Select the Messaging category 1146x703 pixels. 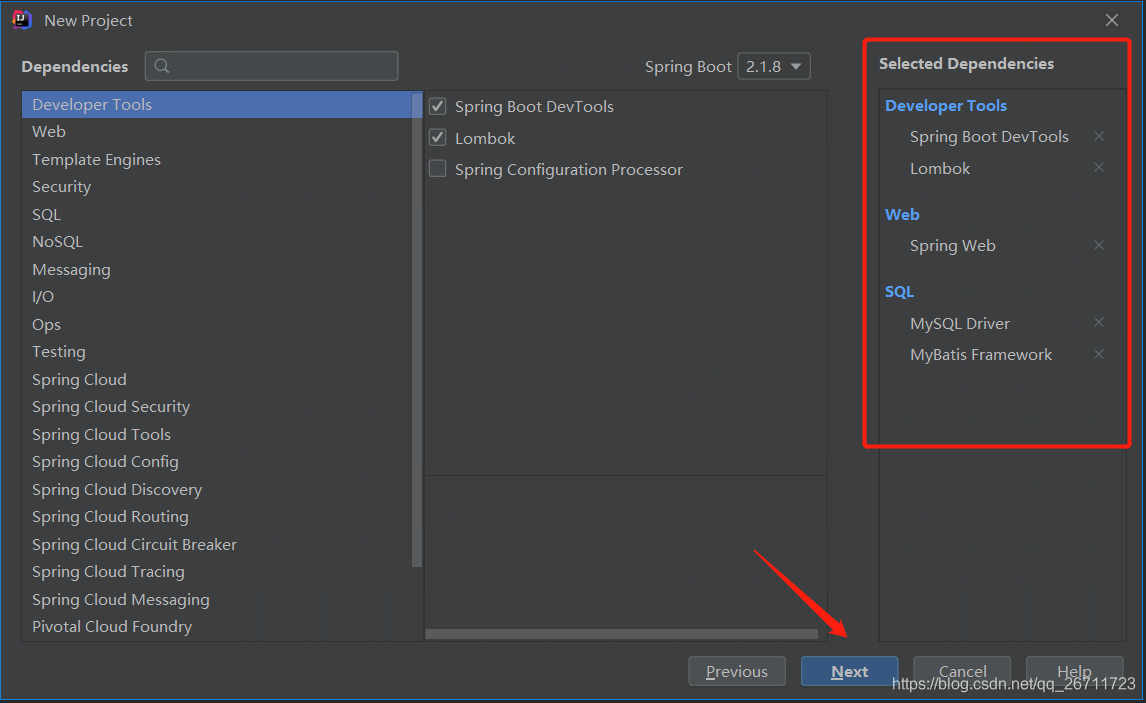[x=222, y=270]
